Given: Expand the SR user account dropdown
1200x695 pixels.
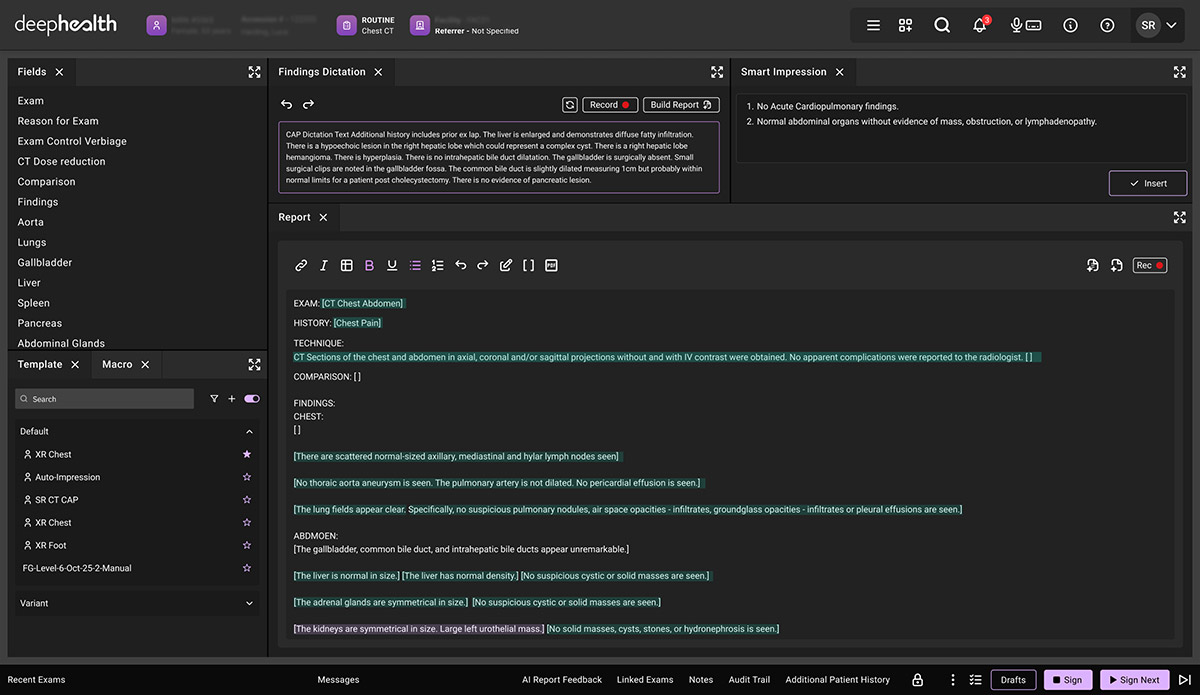Looking at the screenshot, I should coord(1158,25).
